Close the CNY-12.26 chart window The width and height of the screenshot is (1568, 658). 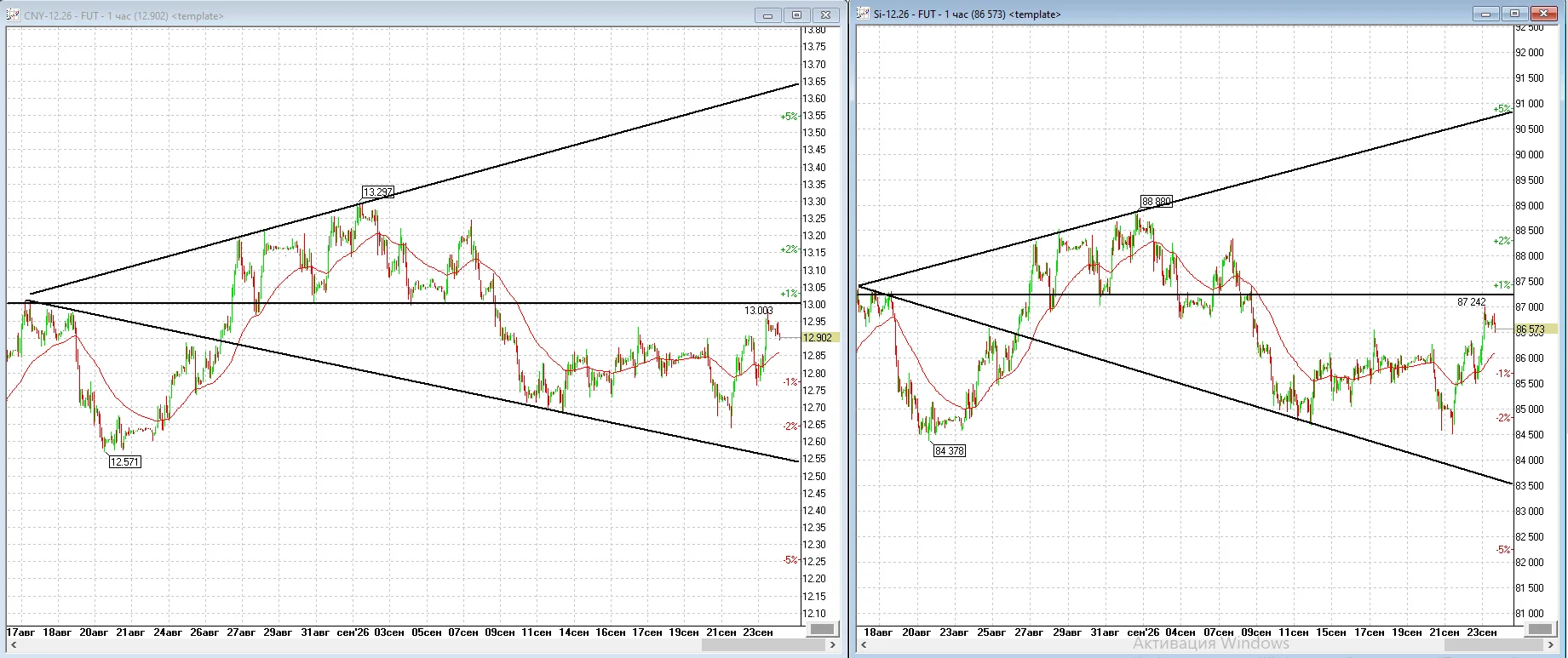pos(826,15)
